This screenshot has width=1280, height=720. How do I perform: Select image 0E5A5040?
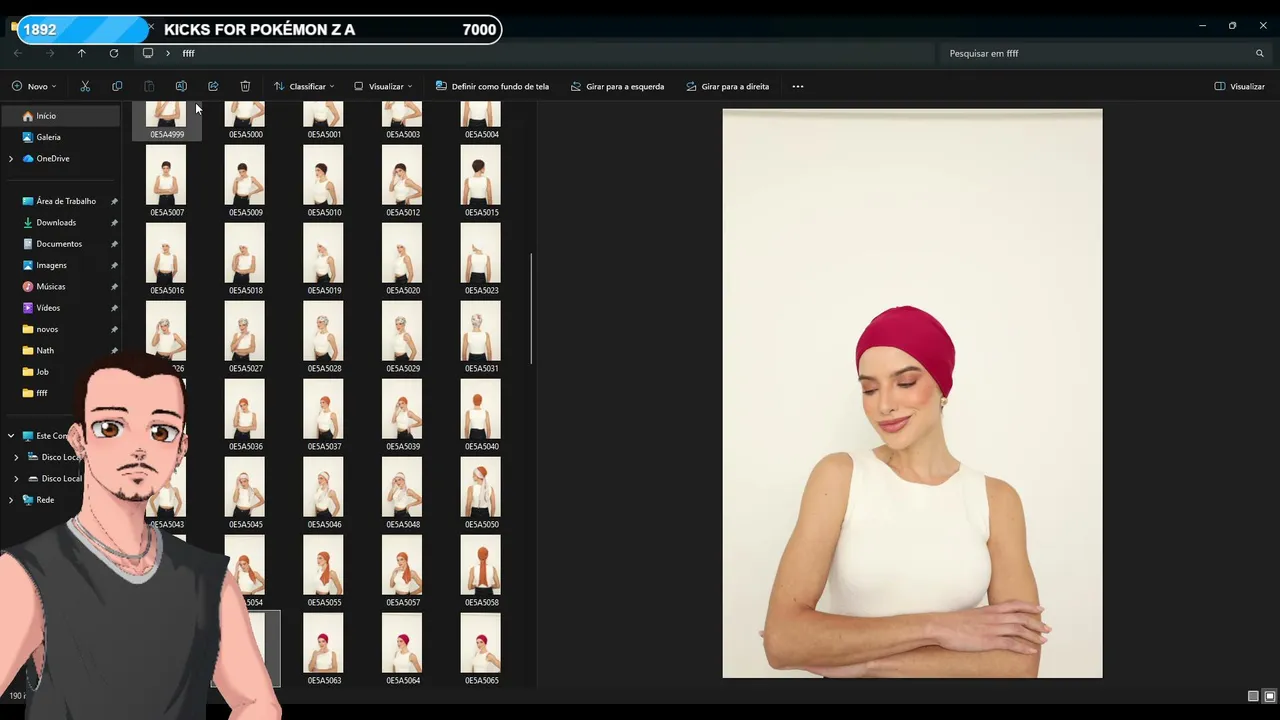481,415
